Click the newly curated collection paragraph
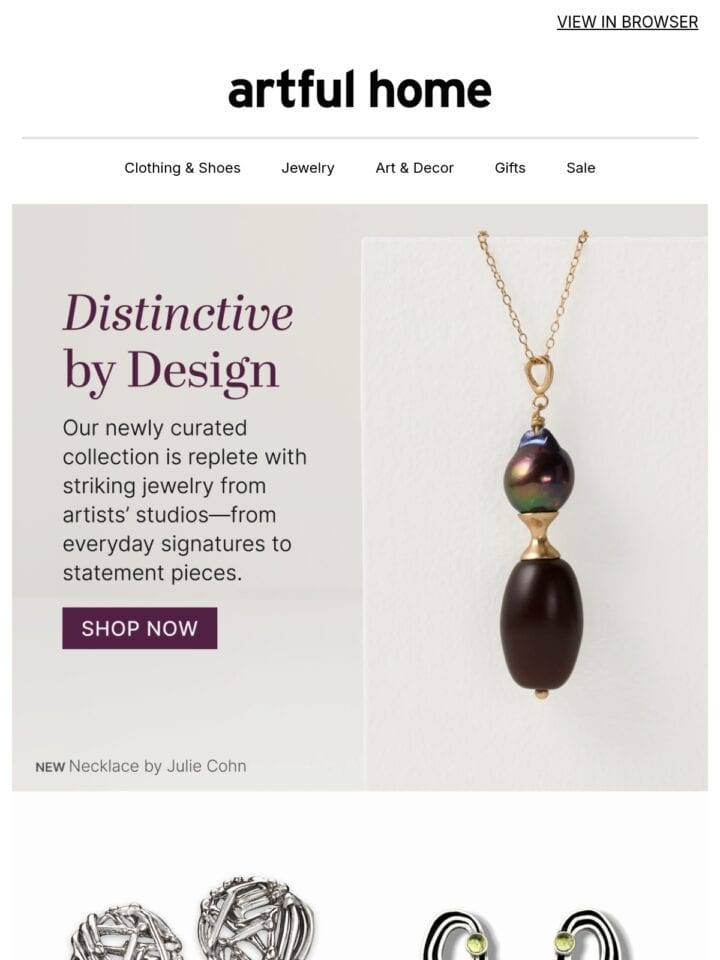This screenshot has width=720, height=960. 184,500
